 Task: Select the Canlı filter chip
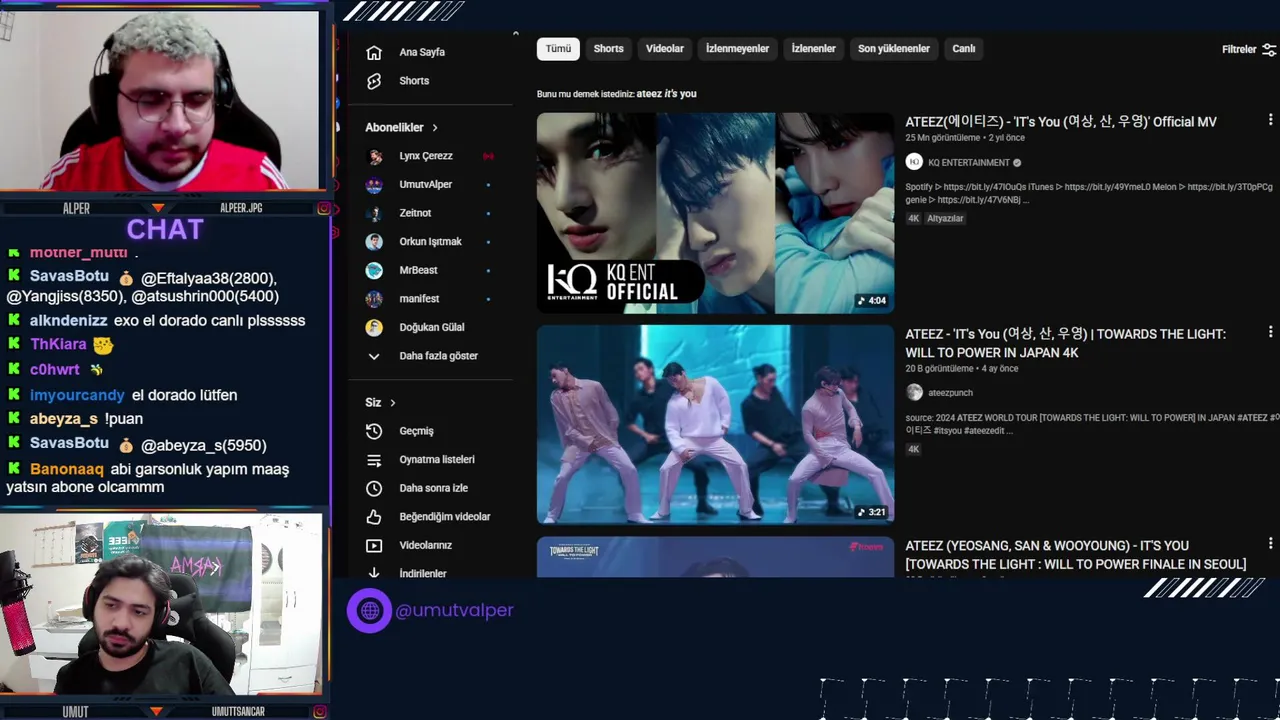point(964,49)
